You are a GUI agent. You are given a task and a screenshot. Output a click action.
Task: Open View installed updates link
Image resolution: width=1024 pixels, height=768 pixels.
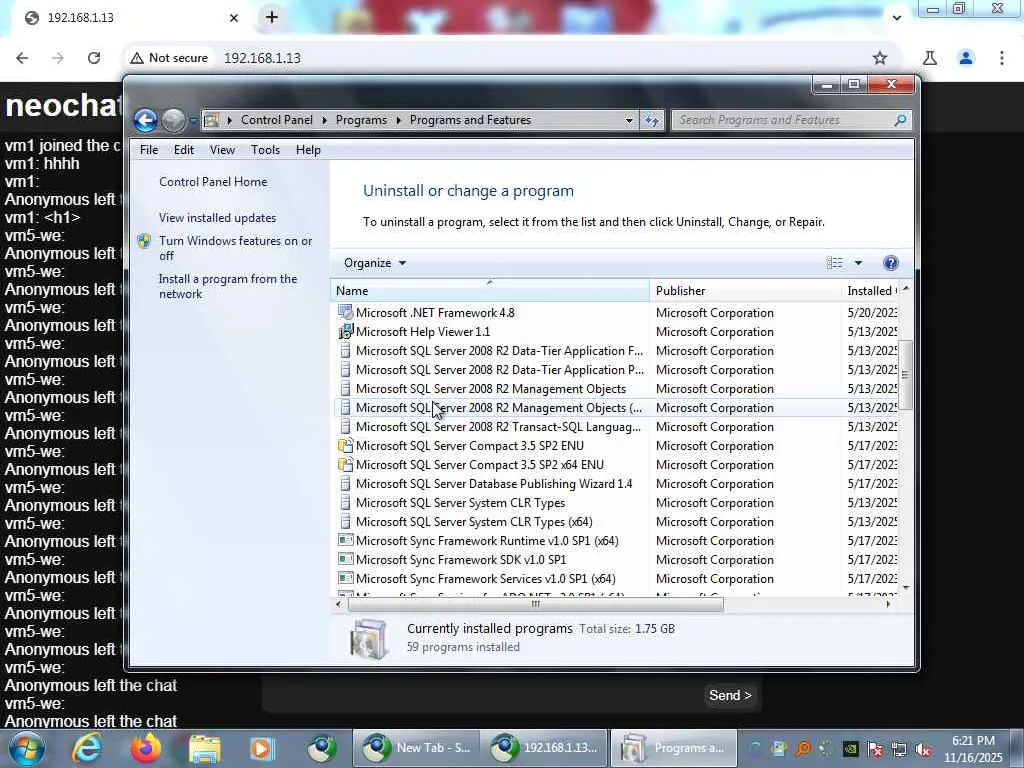(217, 217)
